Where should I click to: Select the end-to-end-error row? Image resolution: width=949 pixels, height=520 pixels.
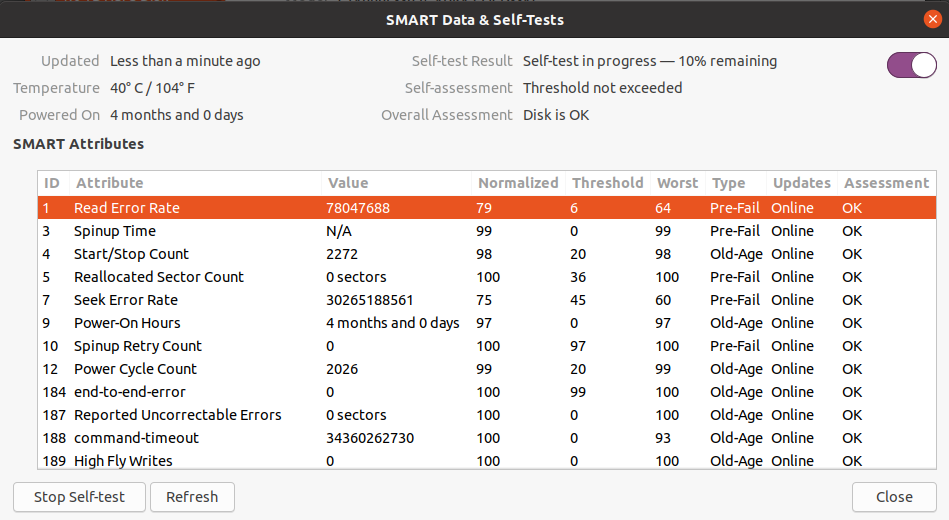487,392
